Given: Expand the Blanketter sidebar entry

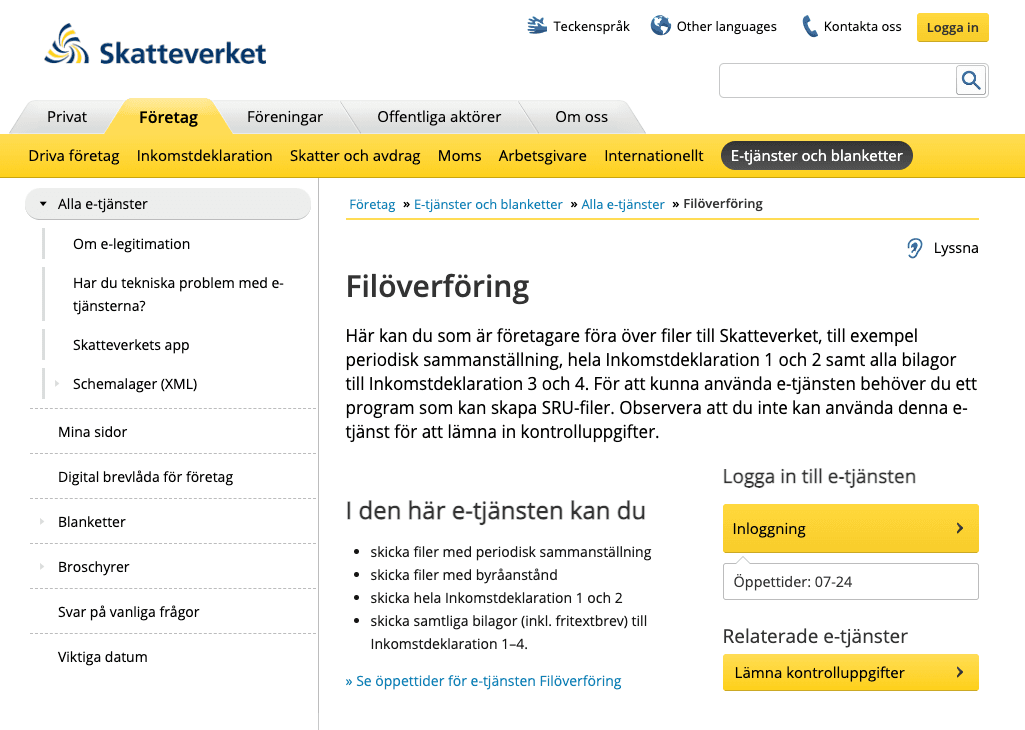Looking at the screenshot, I should 41,521.
